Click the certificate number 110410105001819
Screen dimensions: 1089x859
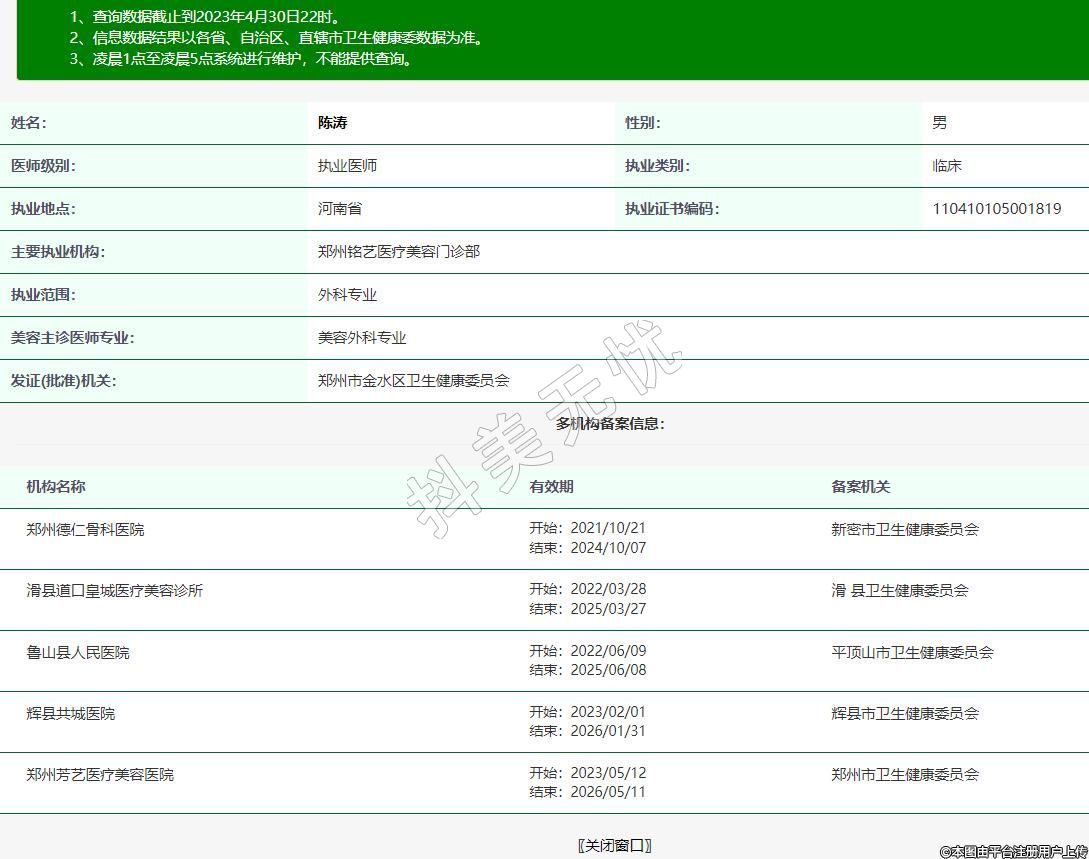996,209
